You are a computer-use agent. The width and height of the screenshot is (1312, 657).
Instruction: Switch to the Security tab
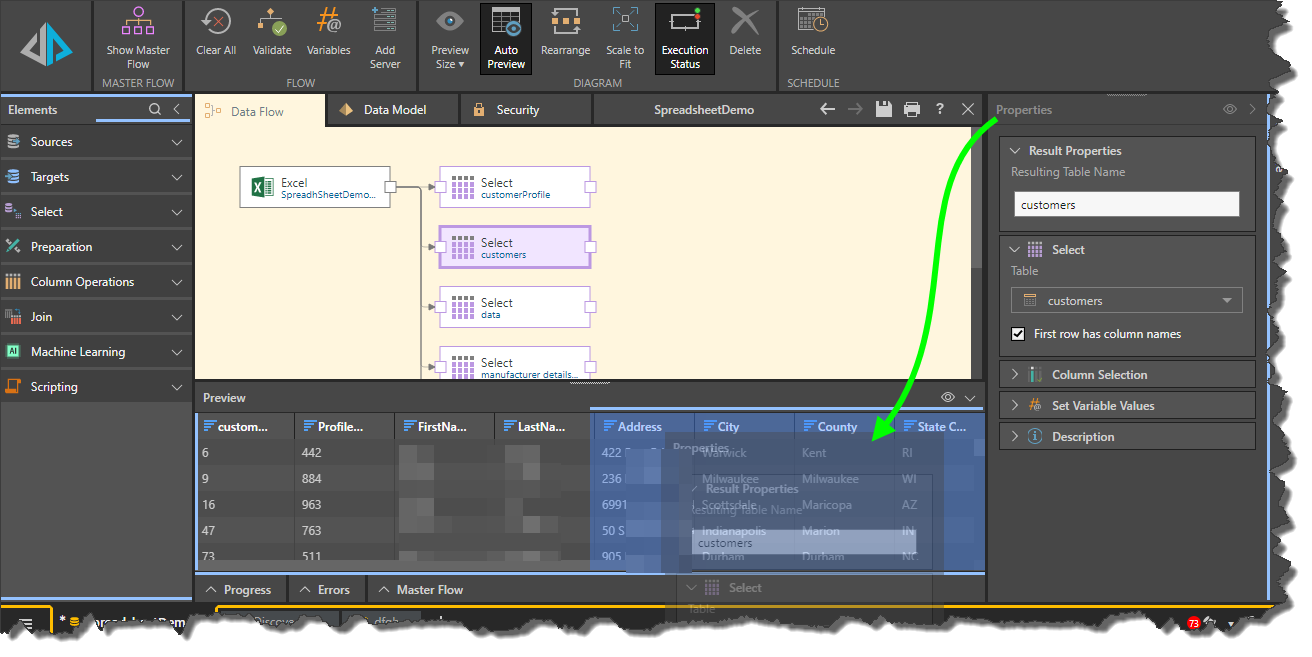coord(516,110)
